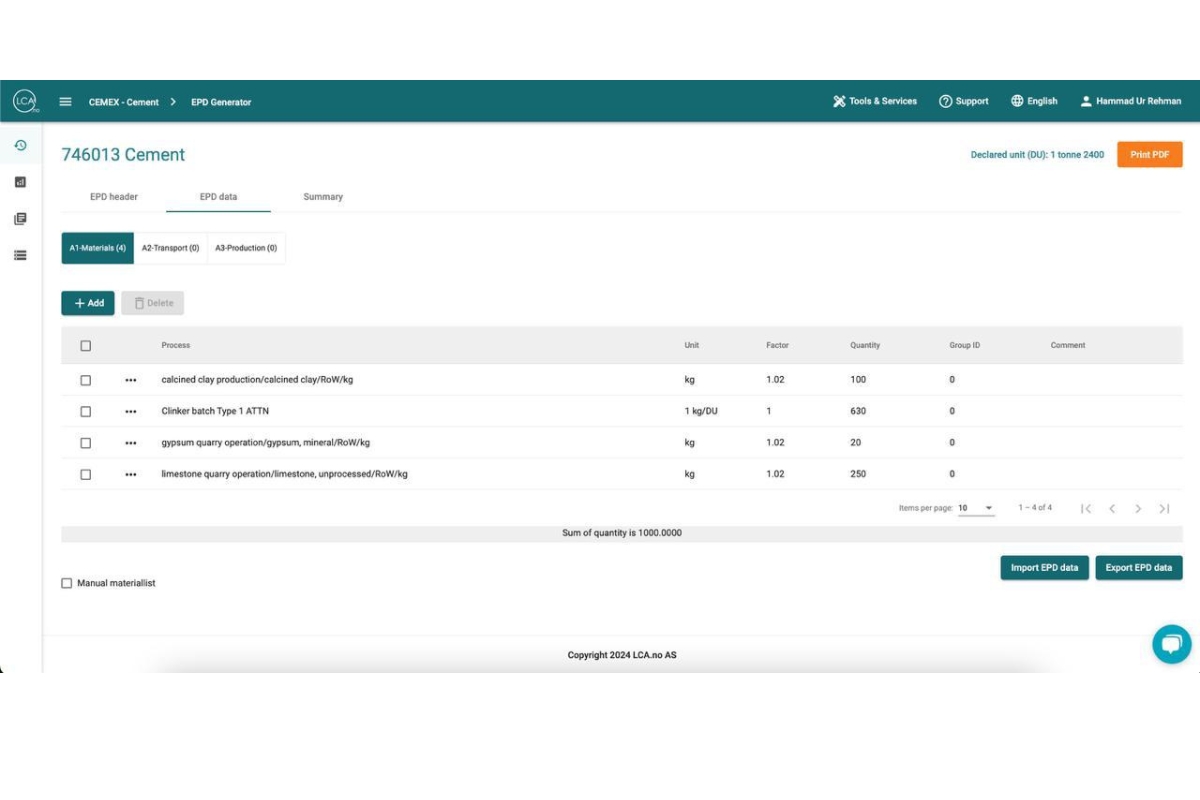Switch to the Summary tab

(323, 197)
